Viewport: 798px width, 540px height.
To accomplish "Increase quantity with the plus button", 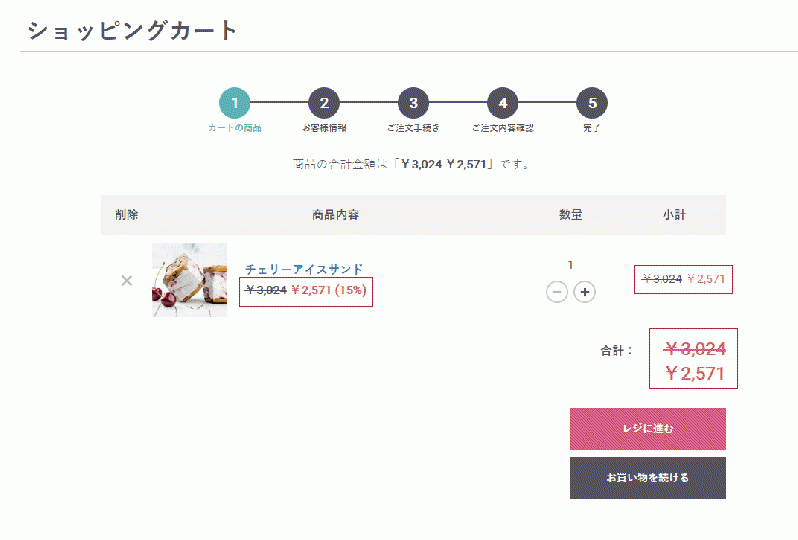I will coord(584,292).
